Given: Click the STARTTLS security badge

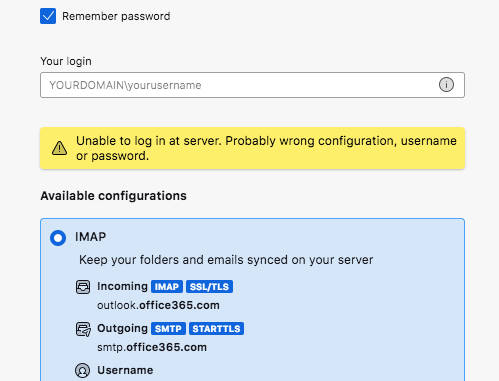Looking at the screenshot, I should (x=216, y=329).
